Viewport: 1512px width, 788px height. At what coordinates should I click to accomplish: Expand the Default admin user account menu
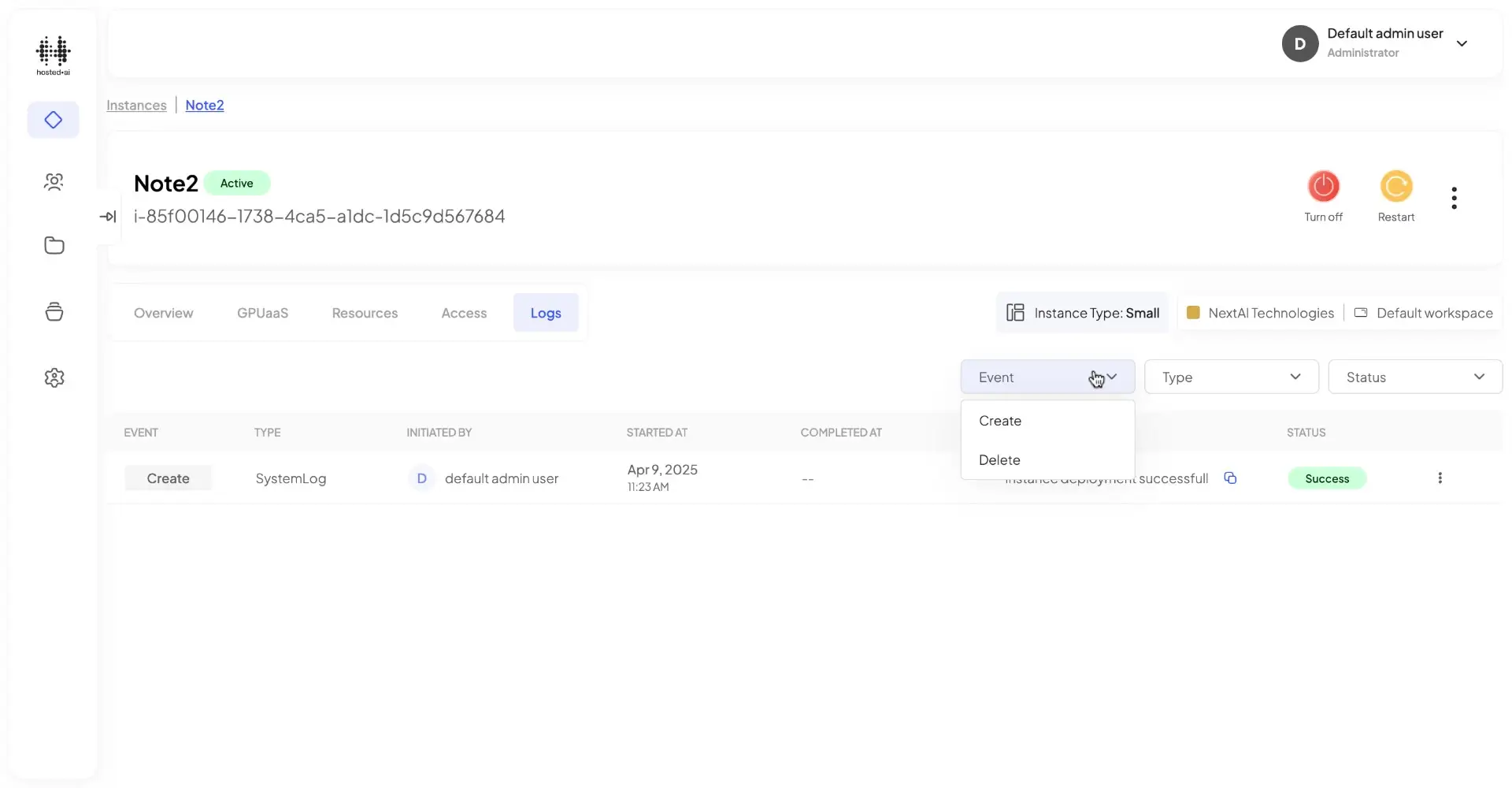click(1463, 43)
